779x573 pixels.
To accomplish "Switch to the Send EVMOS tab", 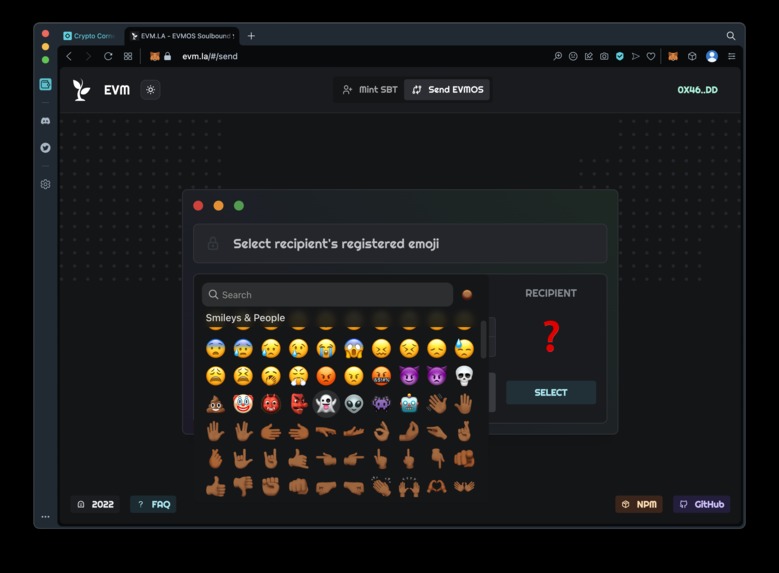I will point(447,89).
